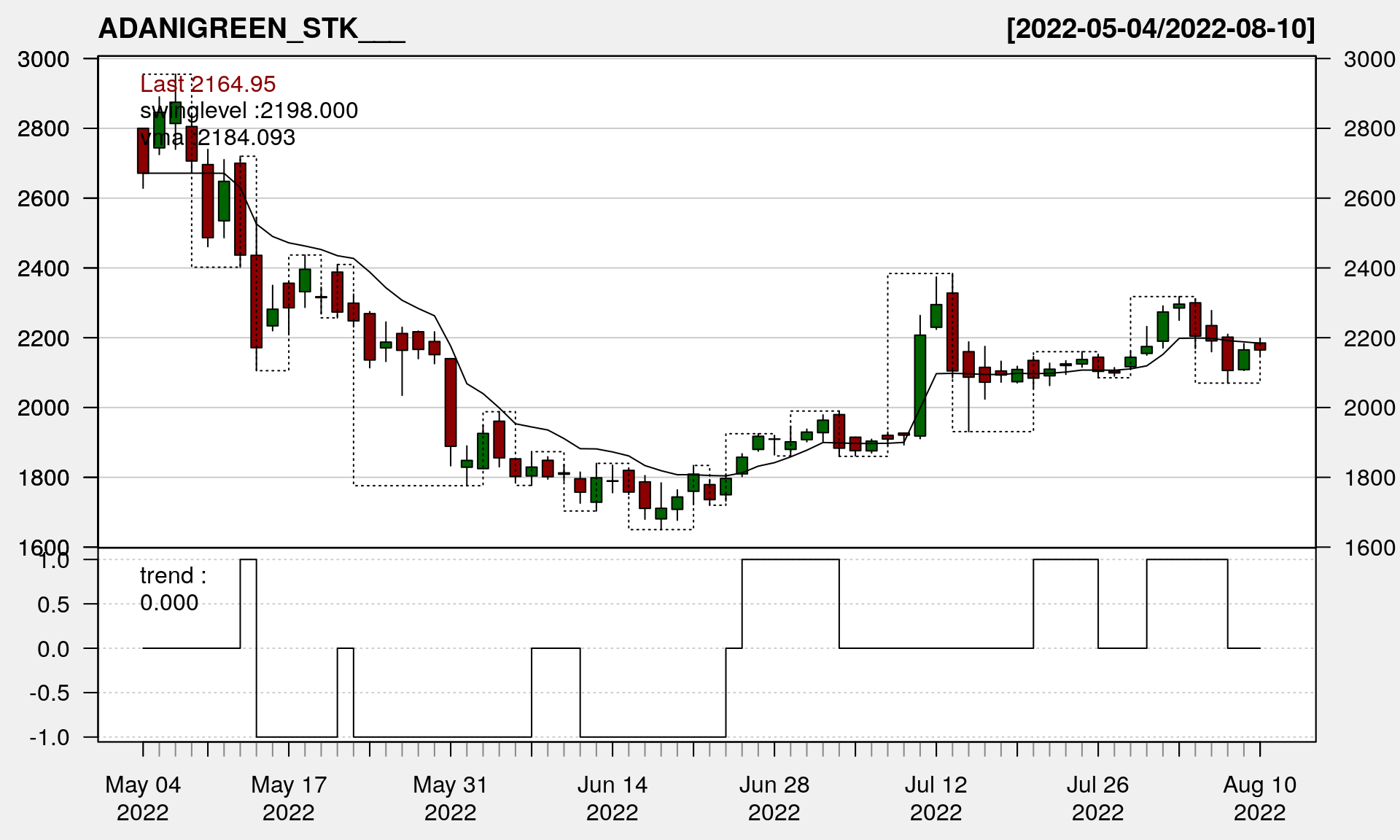Click the 3000 label on left price axis

click(43, 59)
